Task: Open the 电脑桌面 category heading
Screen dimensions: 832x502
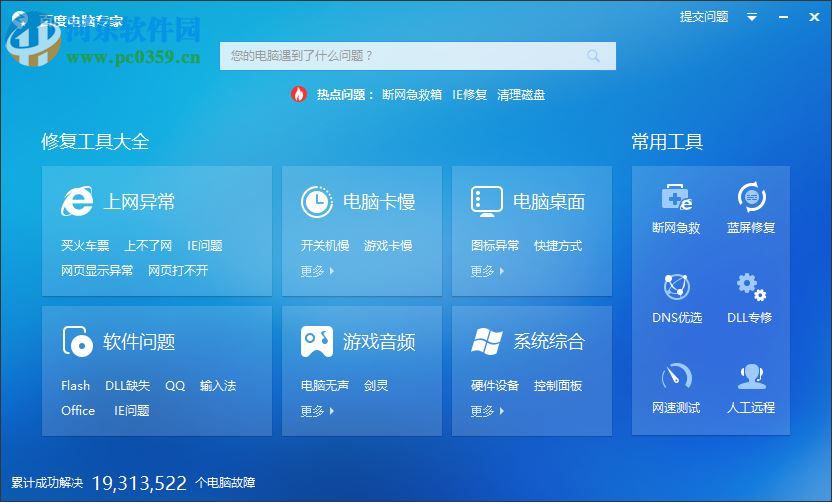Action: coord(549,202)
